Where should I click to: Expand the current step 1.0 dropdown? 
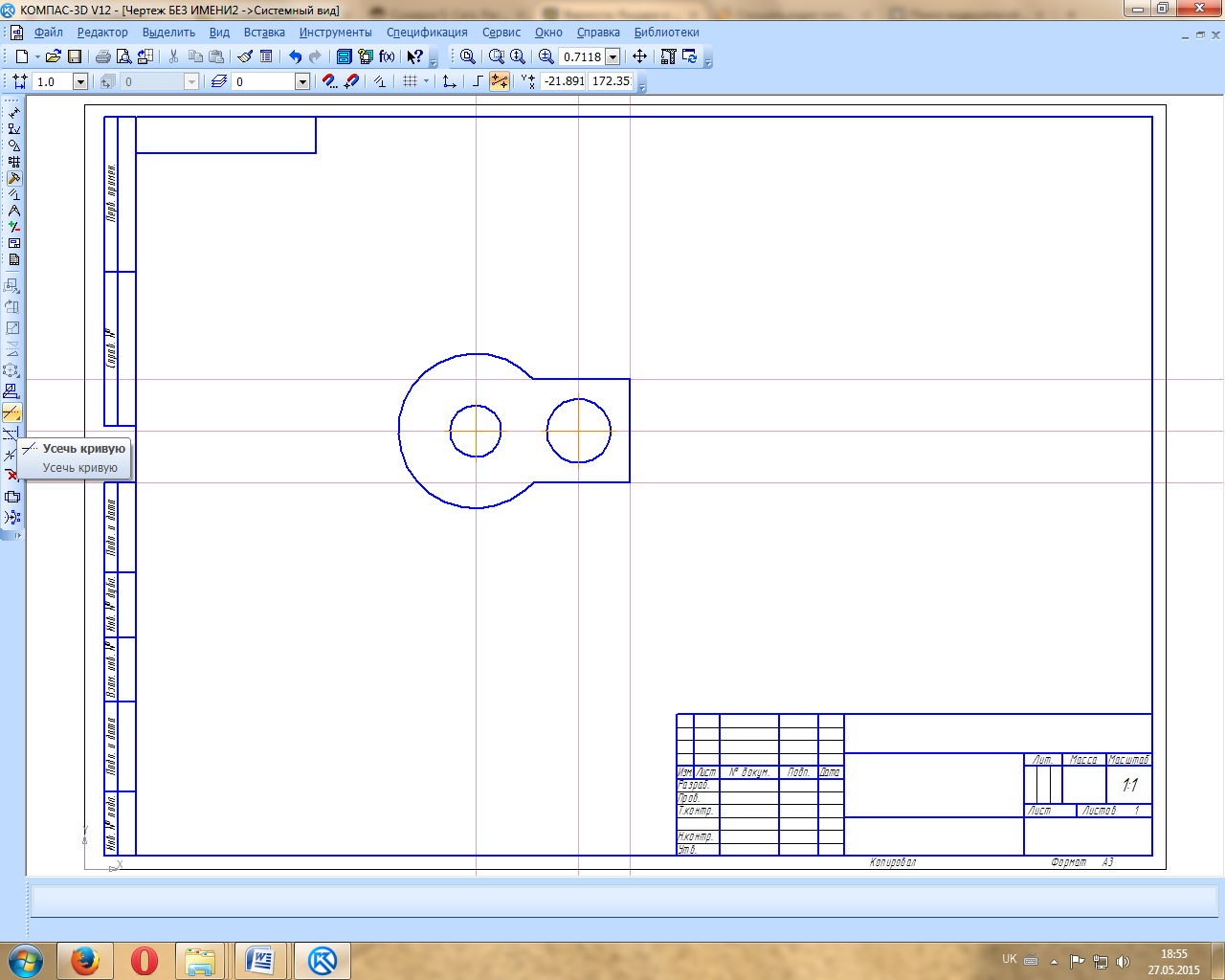pyautogui.click(x=80, y=82)
